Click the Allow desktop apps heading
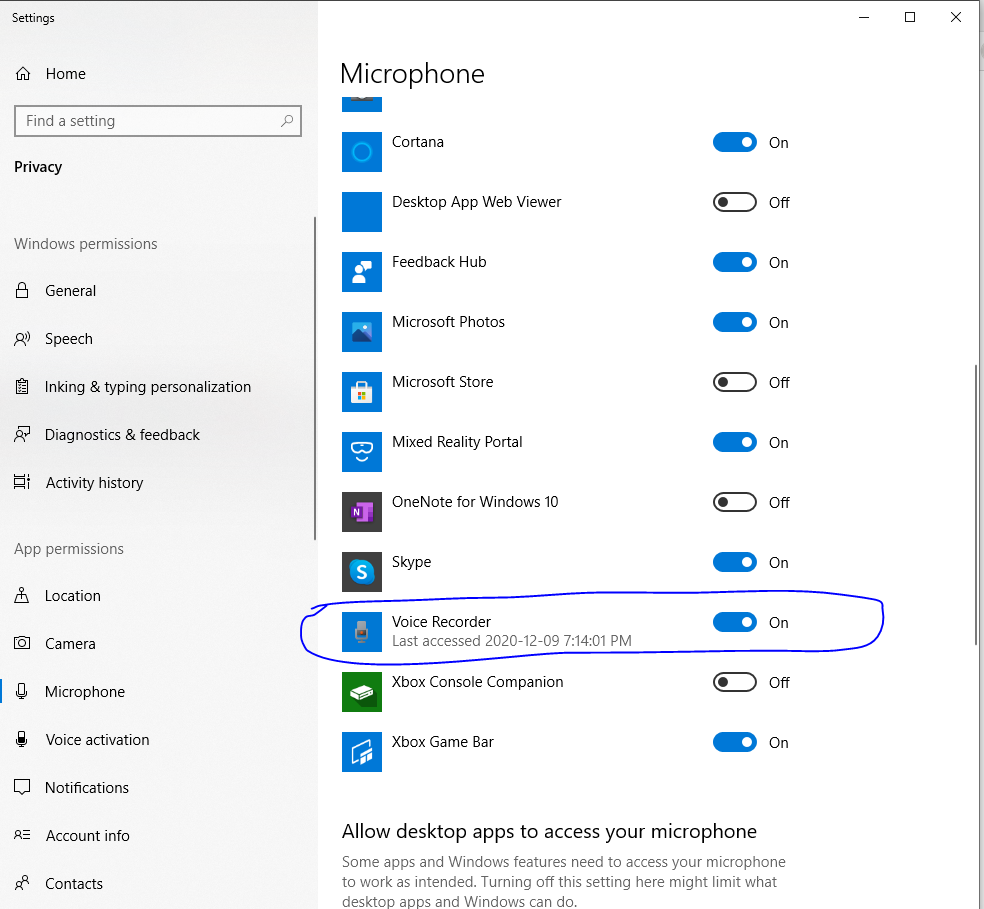The image size is (984, 909). (x=549, y=831)
